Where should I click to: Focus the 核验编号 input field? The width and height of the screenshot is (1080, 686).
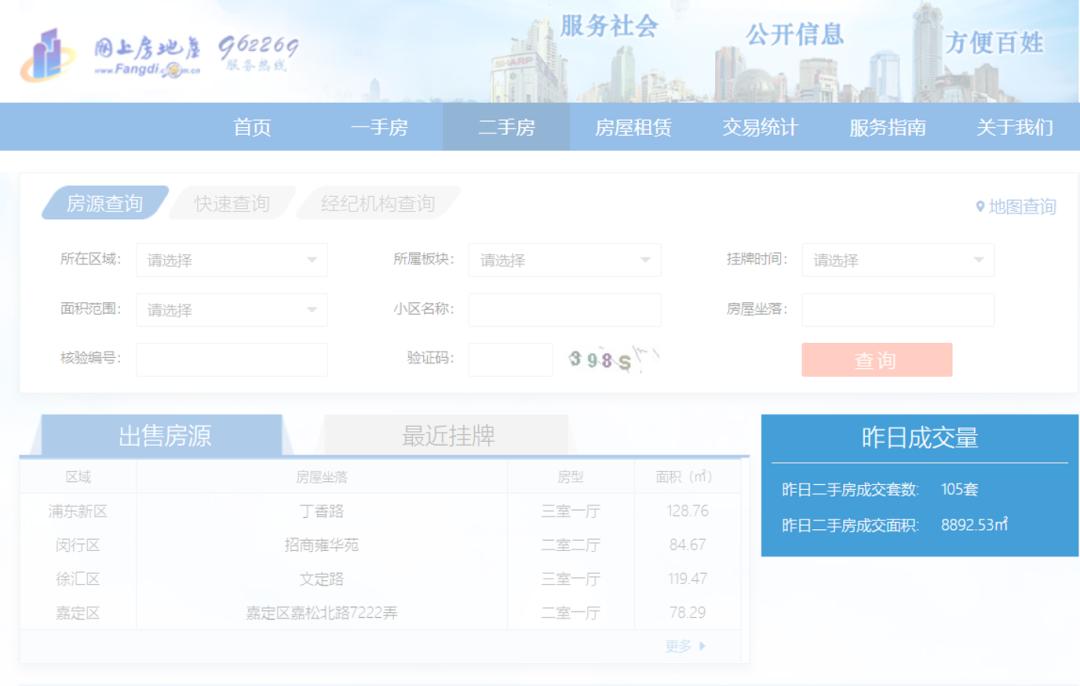[x=231, y=360]
